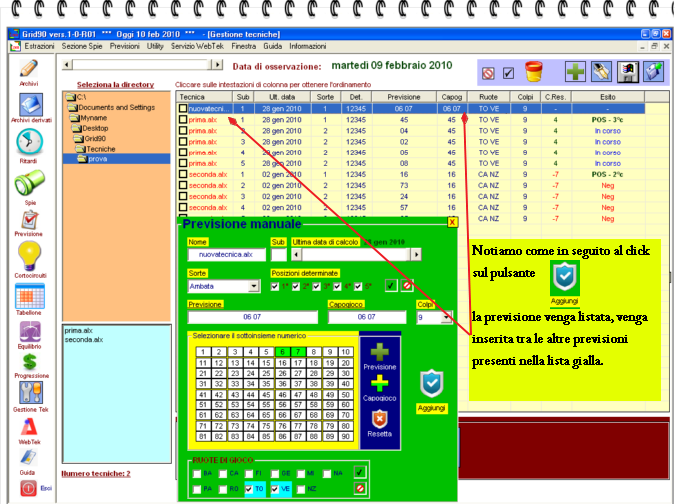
Task: Open the Gestione Tek tools icon
Action: [30, 393]
